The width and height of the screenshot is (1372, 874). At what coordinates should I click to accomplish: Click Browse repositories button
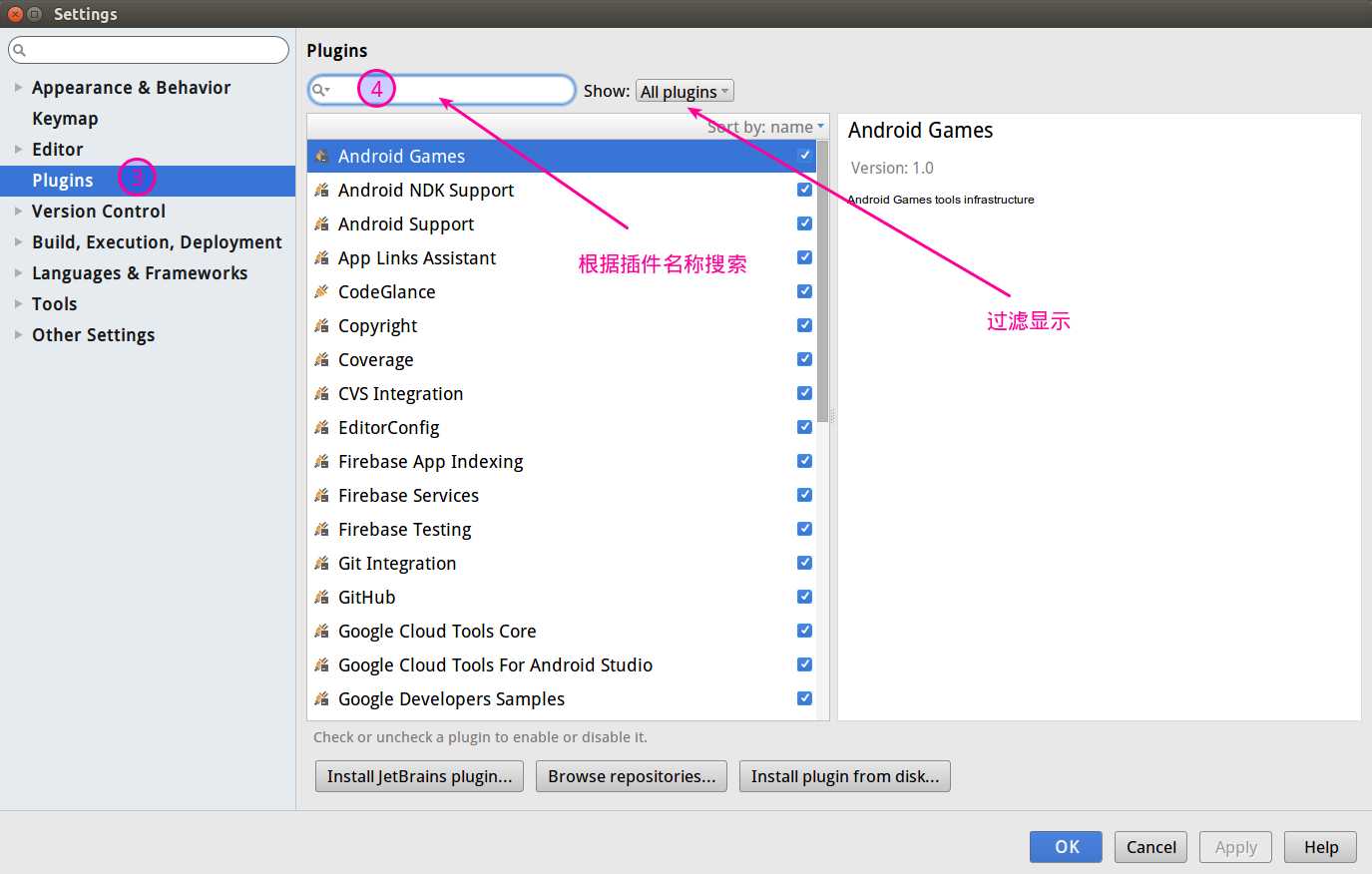click(632, 776)
